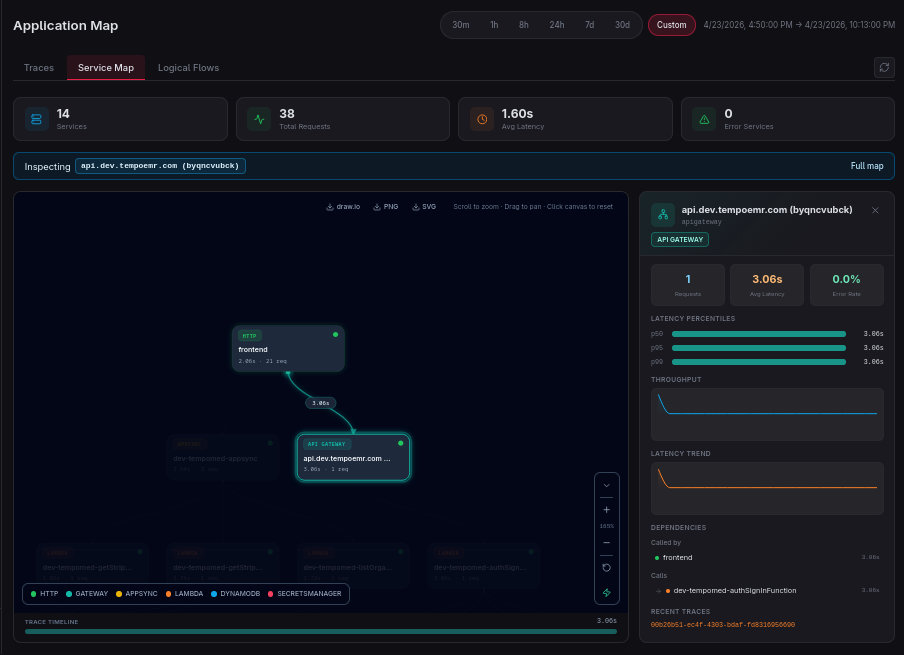The image size is (904, 655).
Task: Click the 165% zoom level text
Action: [607, 526]
